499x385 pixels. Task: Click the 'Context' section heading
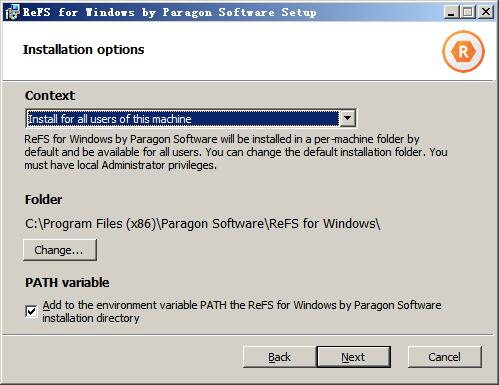pyautogui.click(x=50, y=96)
